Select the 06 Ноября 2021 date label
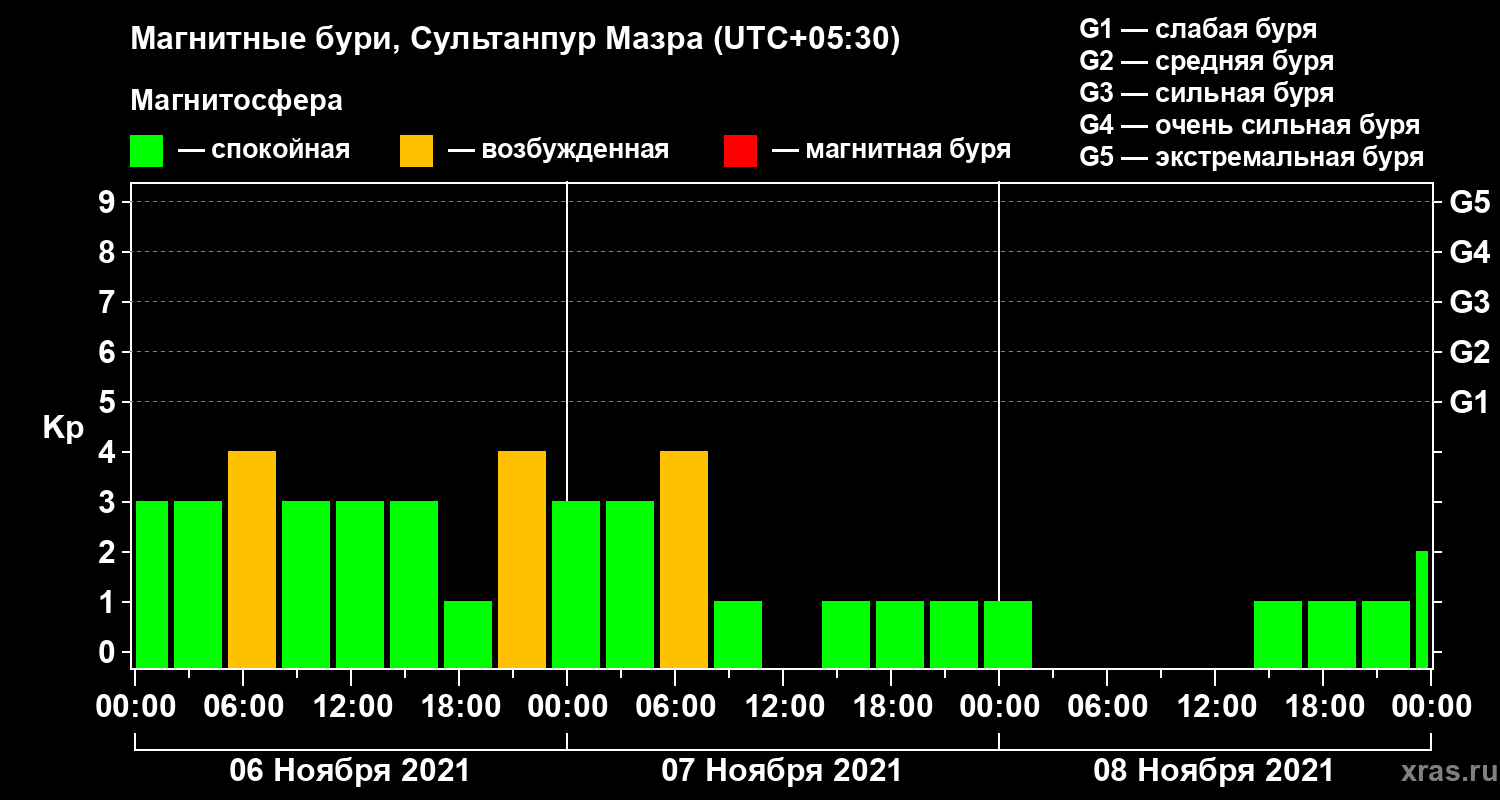Viewport: 1500px width, 800px height. (x=349, y=771)
